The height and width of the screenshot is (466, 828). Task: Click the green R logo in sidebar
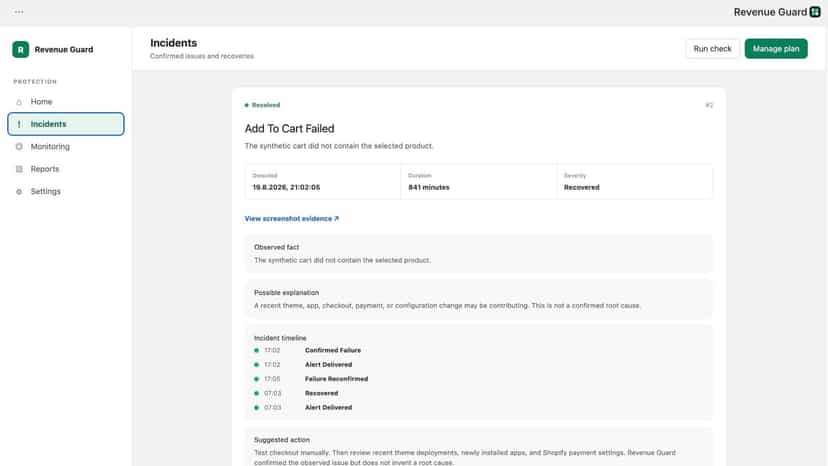(x=21, y=50)
